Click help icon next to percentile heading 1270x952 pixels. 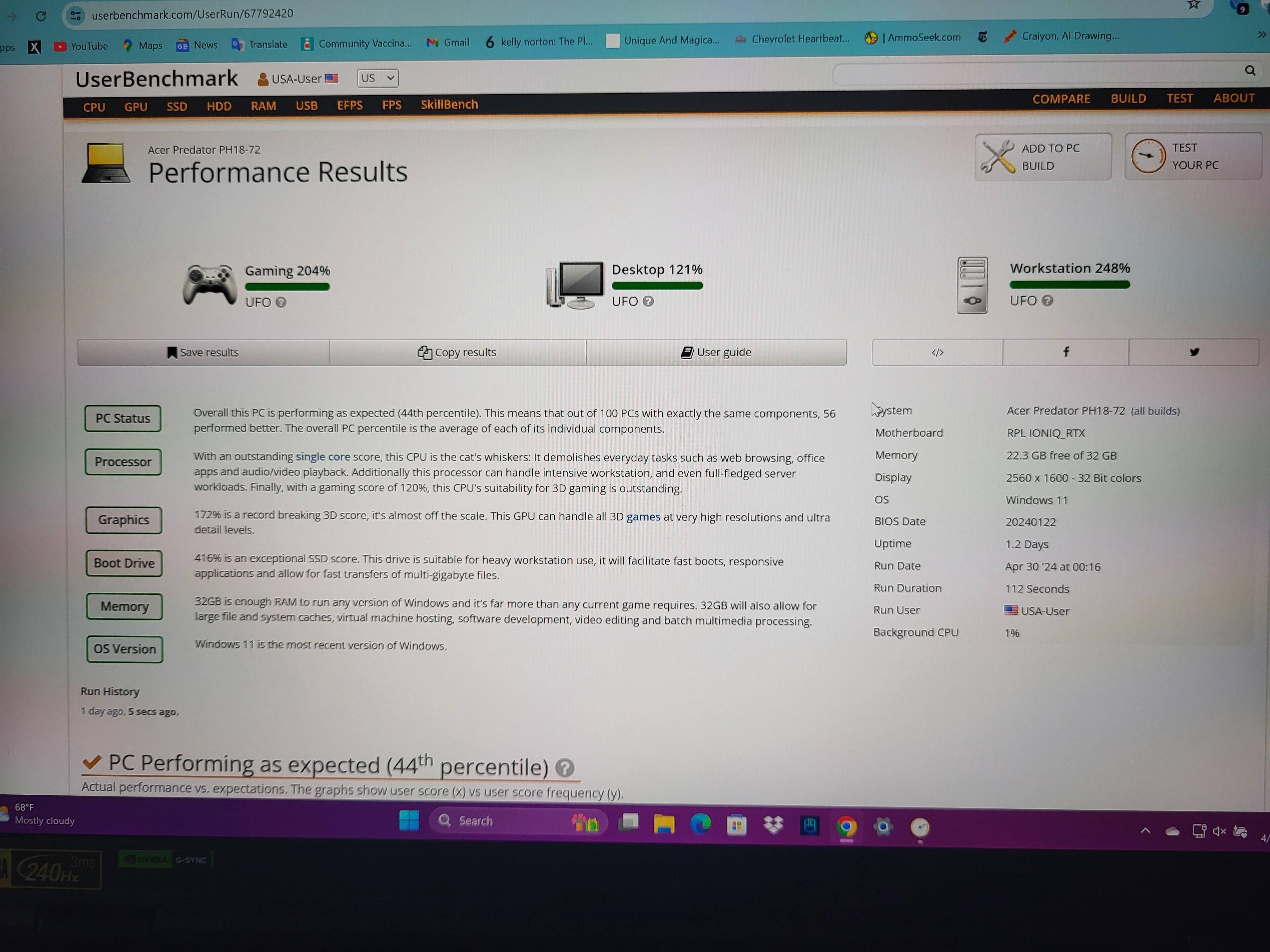[564, 768]
